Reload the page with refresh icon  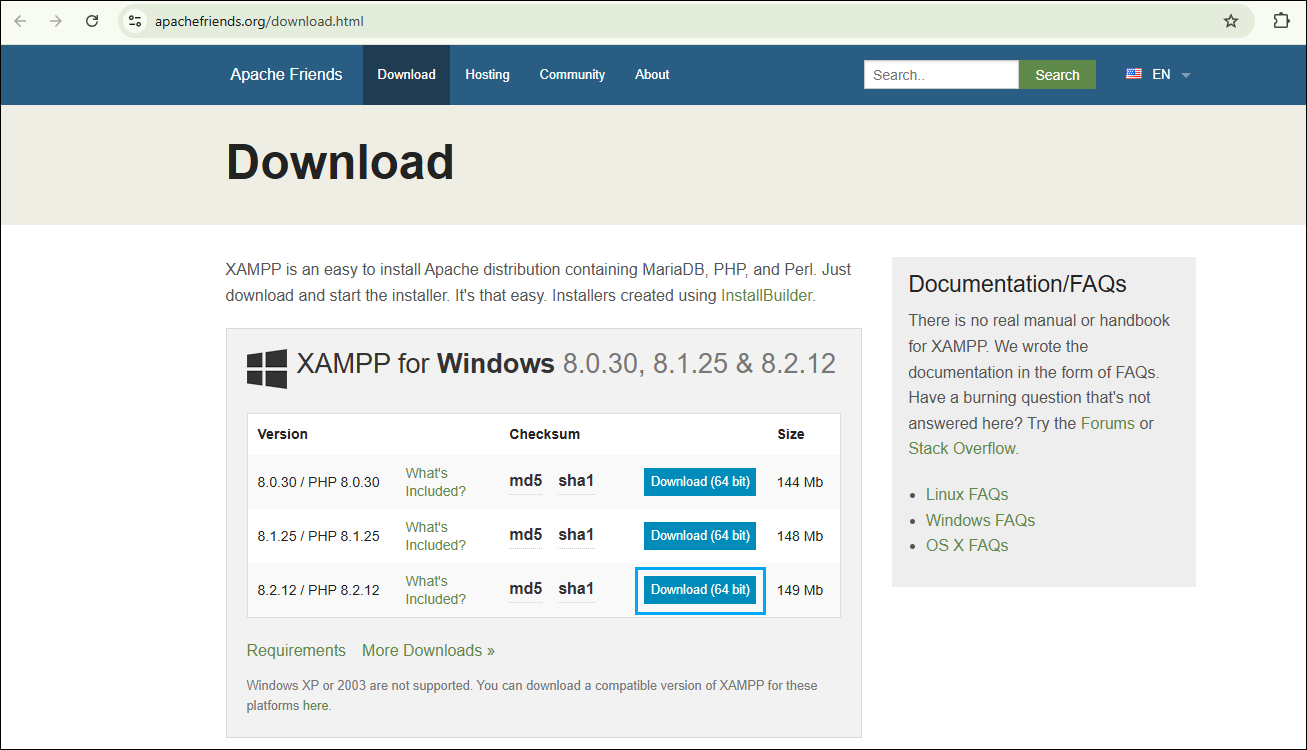tap(92, 21)
